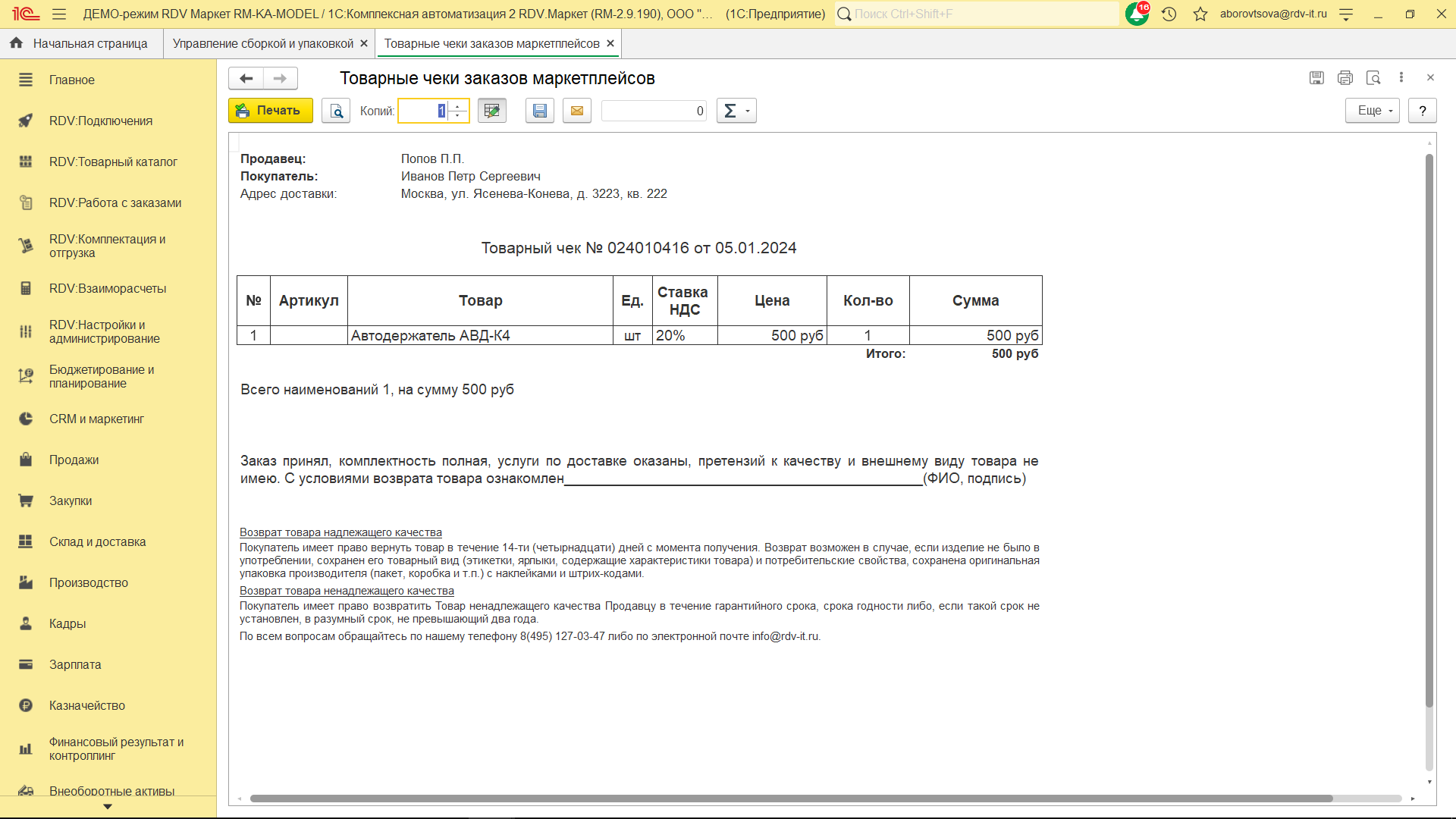This screenshot has width=1456, height=819.
Task: Click the horizontal scrollbar of document
Action: tap(790, 799)
